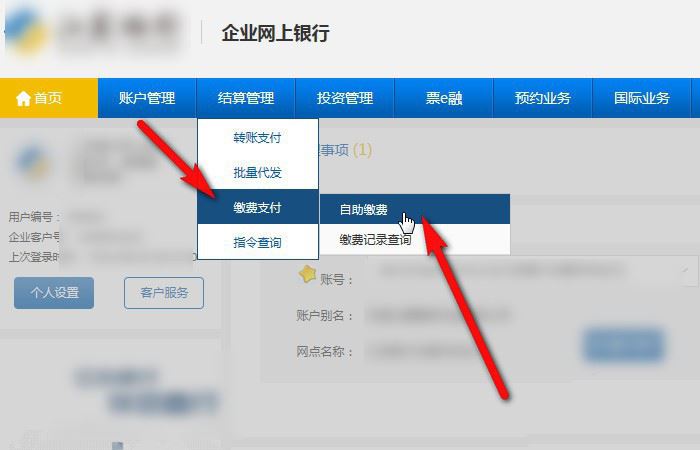Image resolution: width=700 pixels, height=450 pixels.
Task: Click the 客户服务 button
Action: (x=164, y=293)
